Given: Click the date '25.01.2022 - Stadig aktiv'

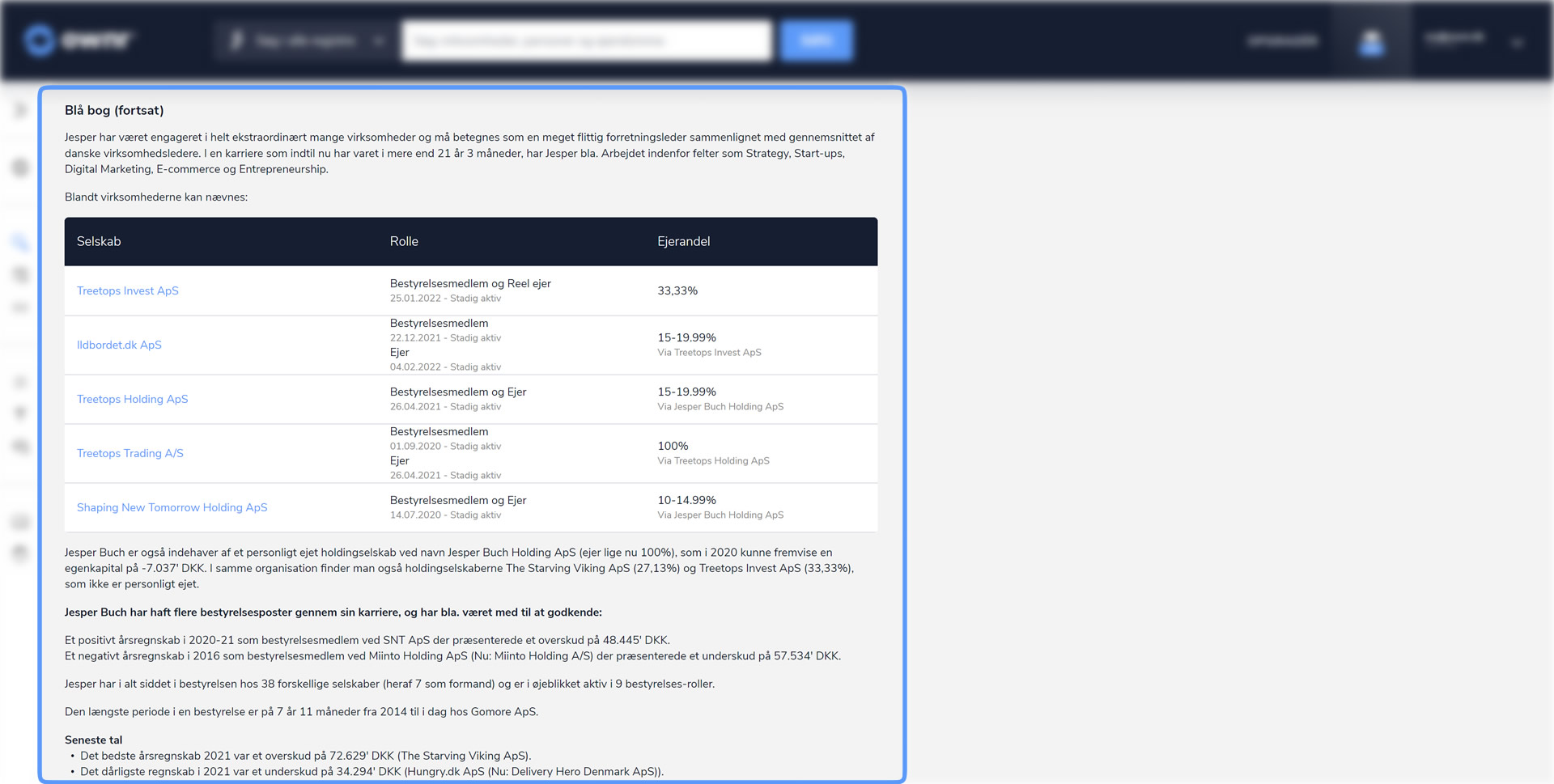Looking at the screenshot, I should (446, 299).
